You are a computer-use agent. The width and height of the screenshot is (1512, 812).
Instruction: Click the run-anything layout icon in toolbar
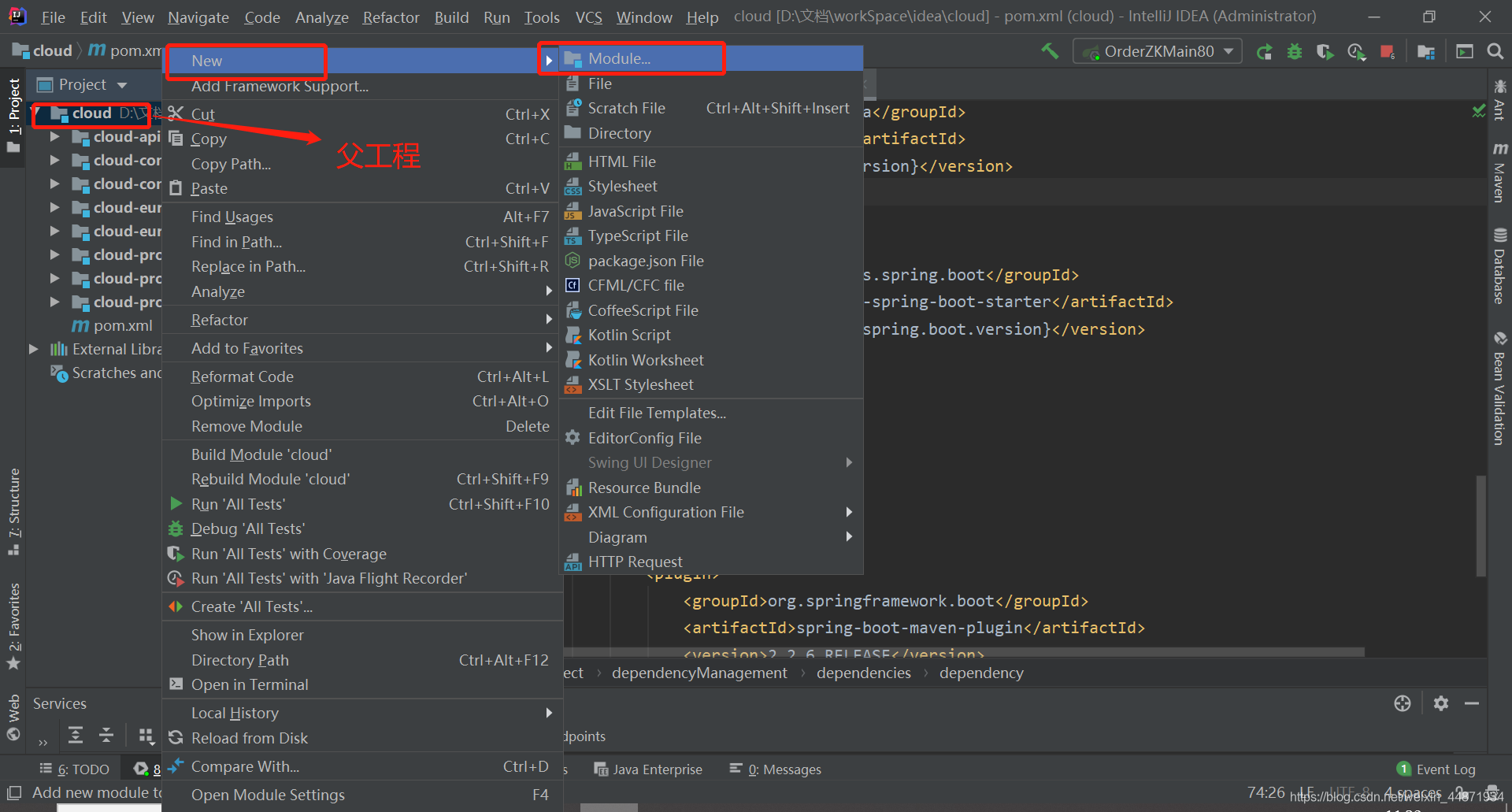point(1465,52)
